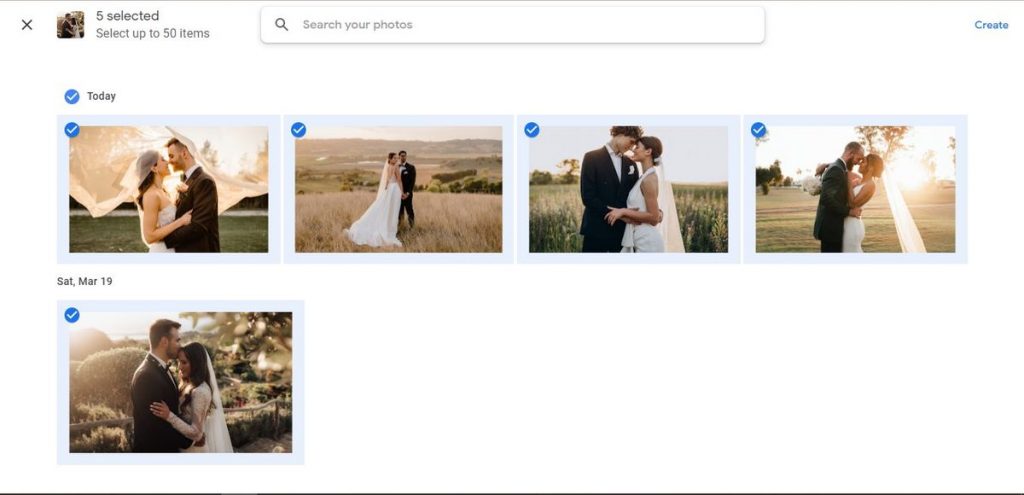The image size is (1024, 495).
Task: Open the garden forehead kiss photo
Action: (180, 383)
